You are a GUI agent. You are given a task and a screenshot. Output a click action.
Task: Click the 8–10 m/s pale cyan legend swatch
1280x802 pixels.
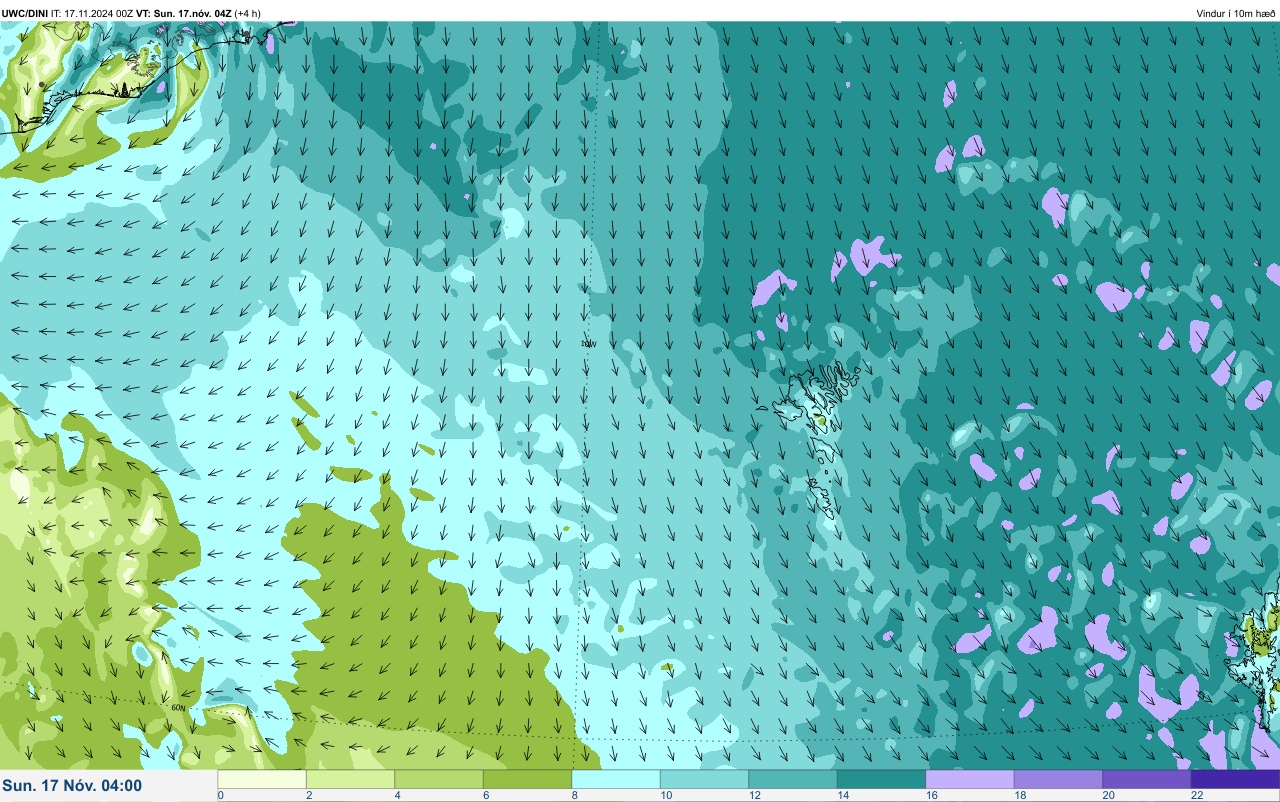[x=616, y=779]
